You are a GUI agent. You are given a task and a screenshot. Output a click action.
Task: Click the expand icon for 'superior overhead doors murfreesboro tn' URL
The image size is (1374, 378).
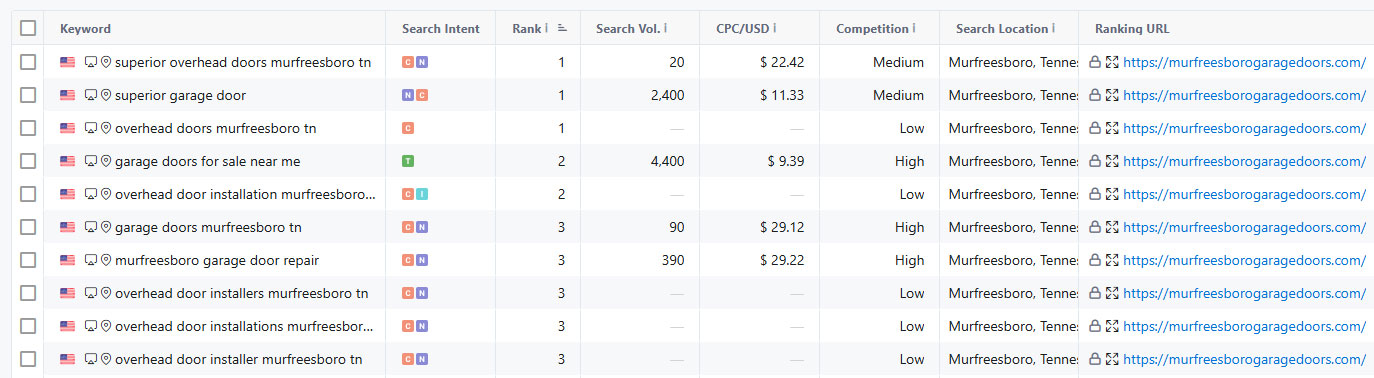point(1111,62)
